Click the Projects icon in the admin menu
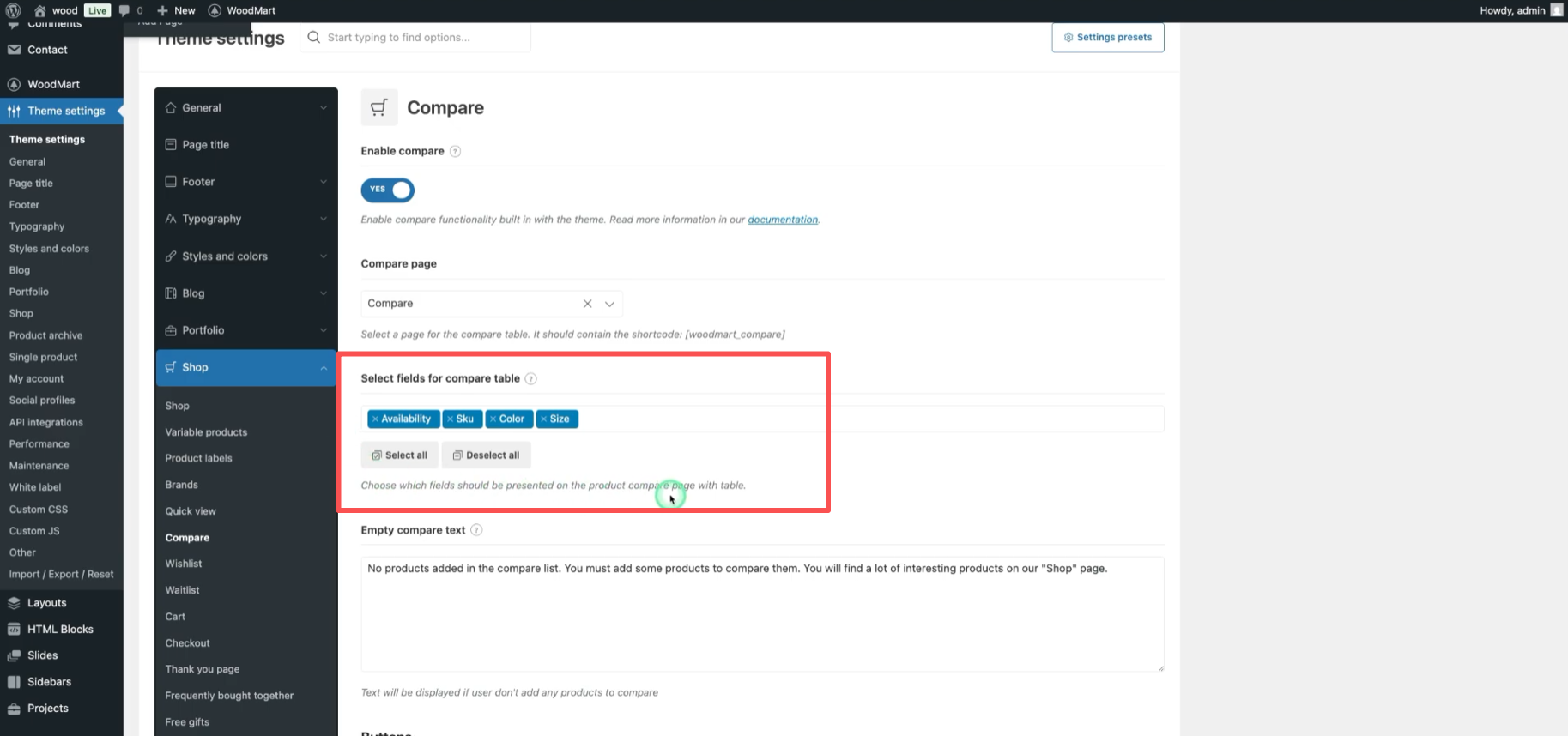The image size is (1568, 736). tap(14, 709)
